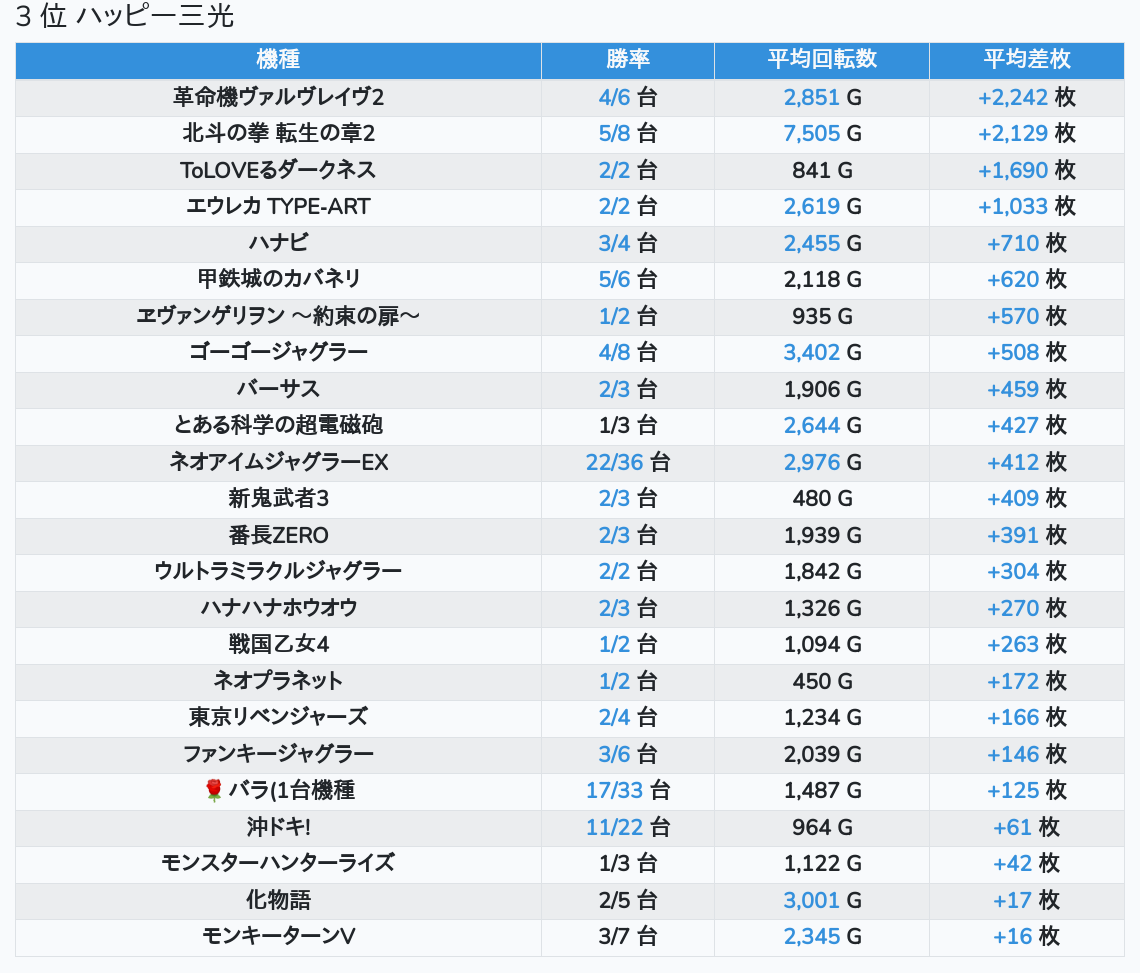Click the 平均回転数 column header
This screenshot has height=973, width=1140.
click(821, 59)
